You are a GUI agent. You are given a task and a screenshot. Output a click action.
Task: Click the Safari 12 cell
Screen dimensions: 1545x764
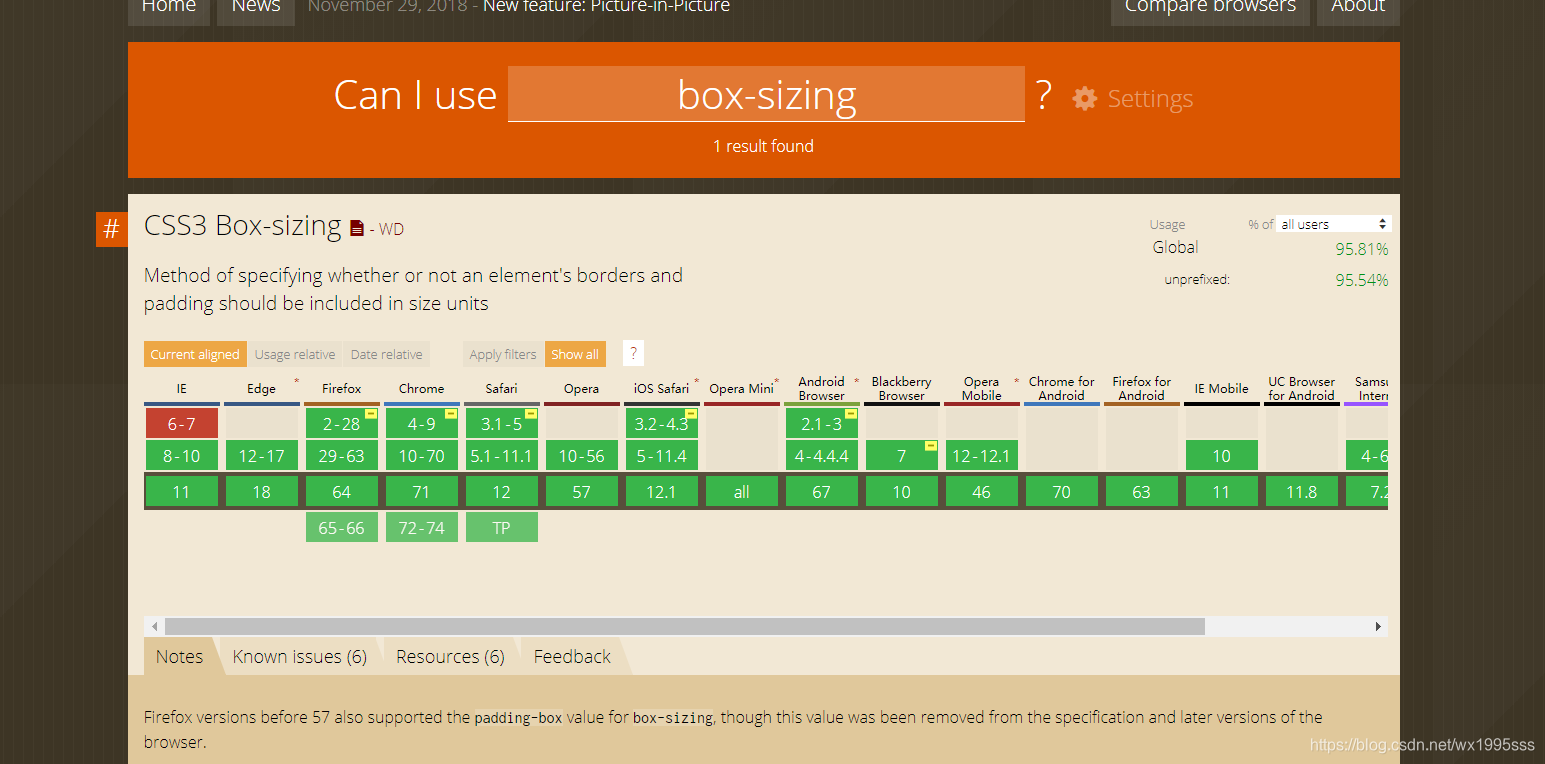[x=502, y=491]
